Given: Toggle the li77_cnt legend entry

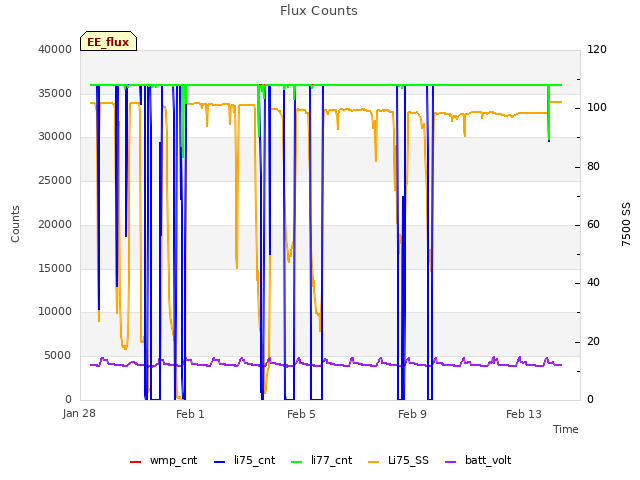Looking at the screenshot, I should coord(322,461).
